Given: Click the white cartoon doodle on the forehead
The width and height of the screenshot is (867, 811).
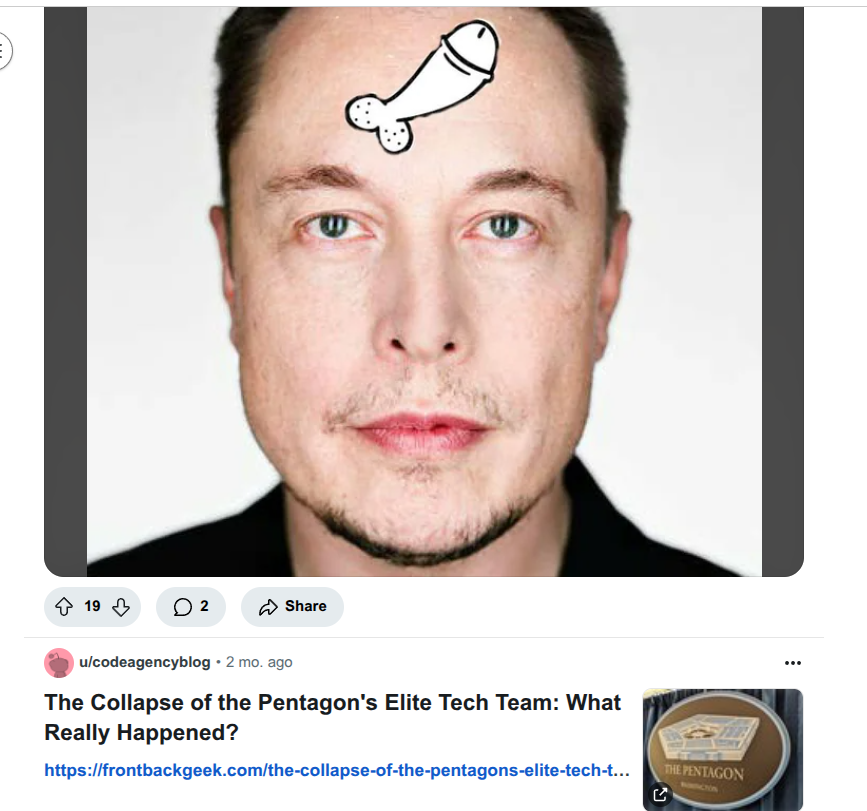Looking at the screenshot, I should tap(423, 87).
